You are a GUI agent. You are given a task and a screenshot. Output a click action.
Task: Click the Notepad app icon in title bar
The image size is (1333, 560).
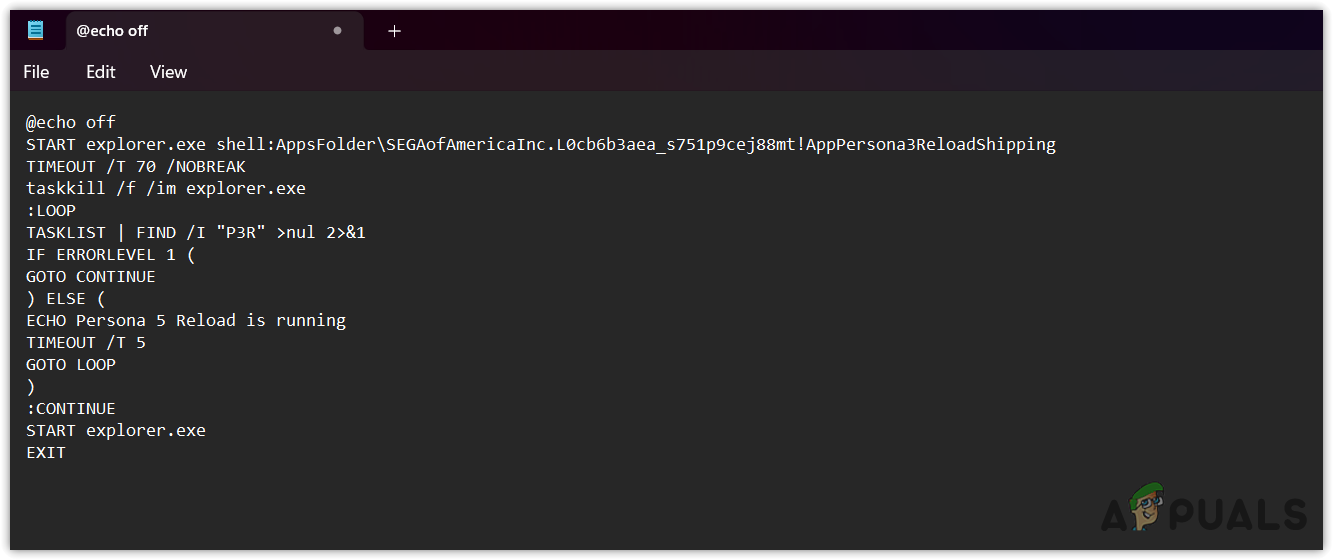pos(36,30)
